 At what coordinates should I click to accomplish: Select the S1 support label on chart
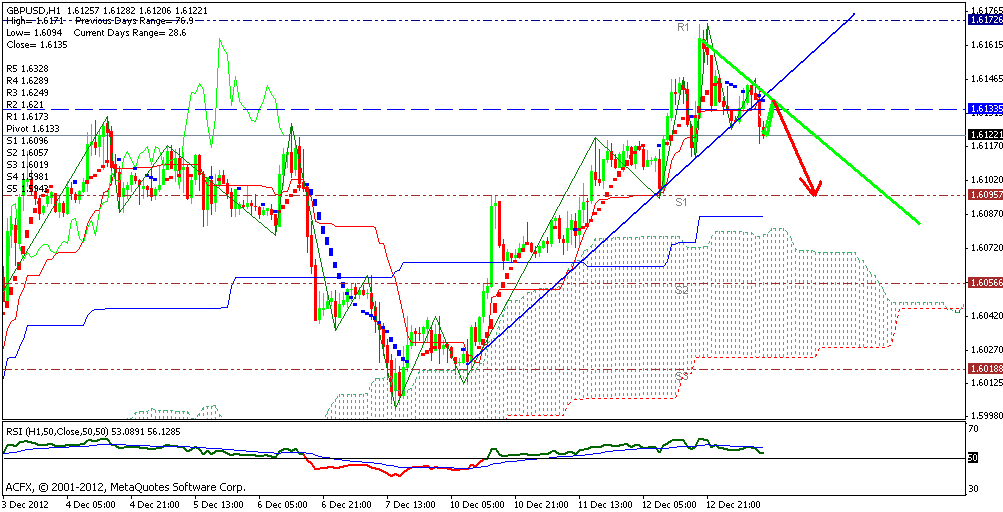pos(680,202)
